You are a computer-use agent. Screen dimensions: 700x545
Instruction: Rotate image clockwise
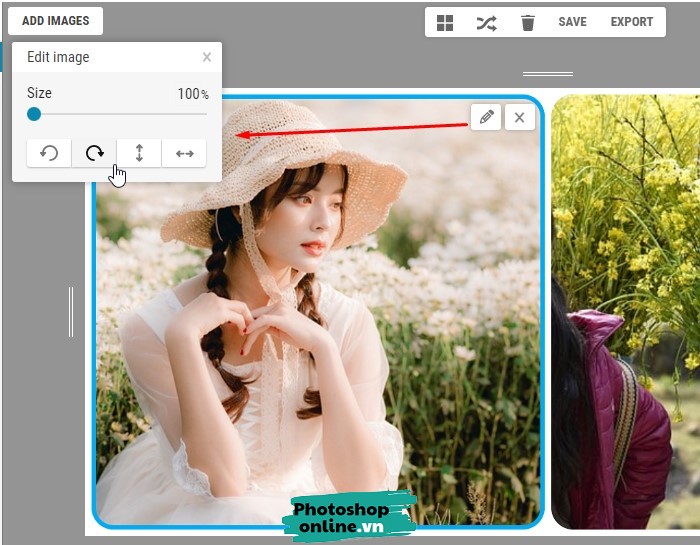click(x=94, y=153)
